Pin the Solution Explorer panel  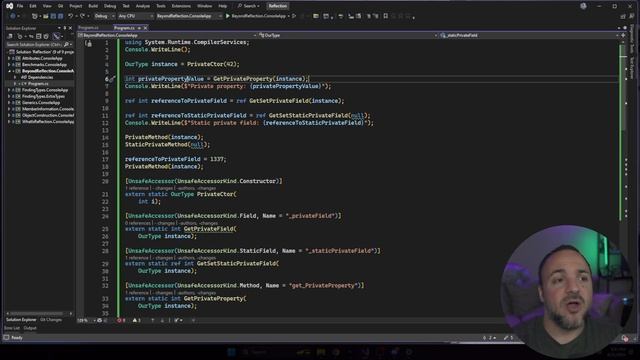point(64,28)
